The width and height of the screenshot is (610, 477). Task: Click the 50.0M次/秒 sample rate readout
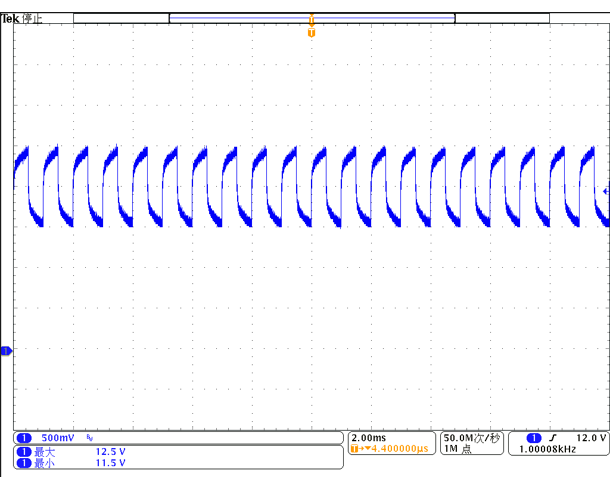coord(472,438)
